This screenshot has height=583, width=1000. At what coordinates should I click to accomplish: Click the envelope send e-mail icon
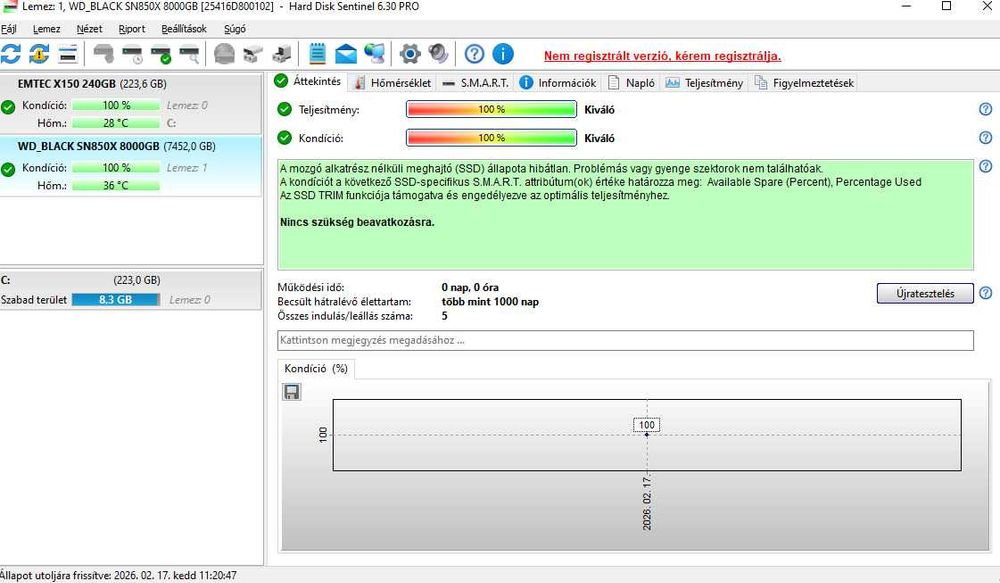click(346, 54)
